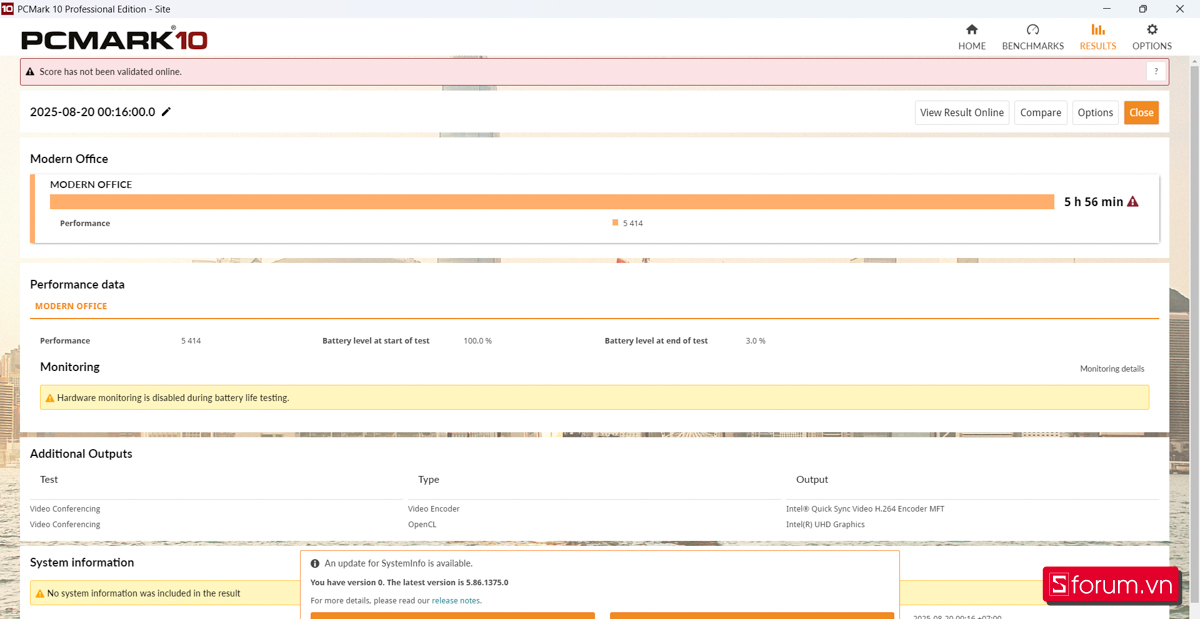The height and width of the screenshot is (619, 1200).
Task: Click View Result Online button
Action: pyautogui.click(x=961, y=113)
